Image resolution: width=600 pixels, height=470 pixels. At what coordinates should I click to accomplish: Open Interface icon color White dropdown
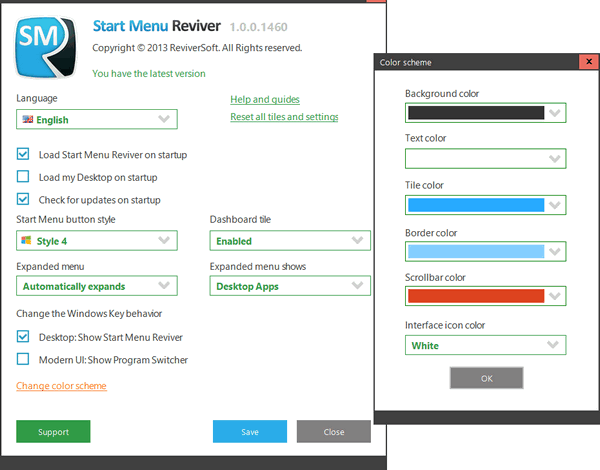pyautogui.click(x=485, y=345)
